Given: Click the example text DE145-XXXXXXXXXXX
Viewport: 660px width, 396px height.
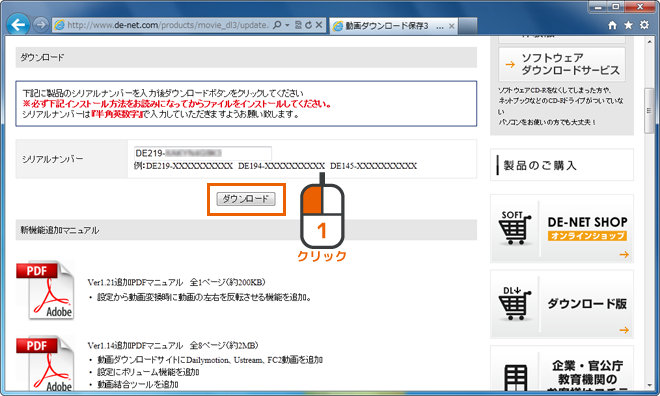Looking at the screenshot, I should point(373,166).
